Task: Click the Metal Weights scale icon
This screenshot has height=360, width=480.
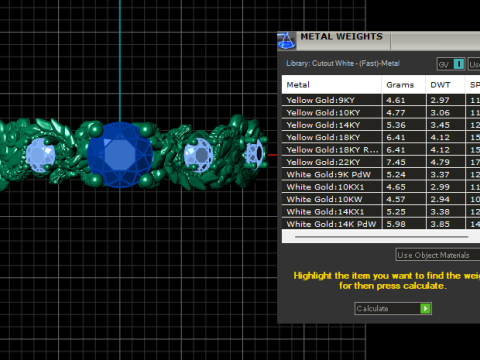Action: (286, 41)
